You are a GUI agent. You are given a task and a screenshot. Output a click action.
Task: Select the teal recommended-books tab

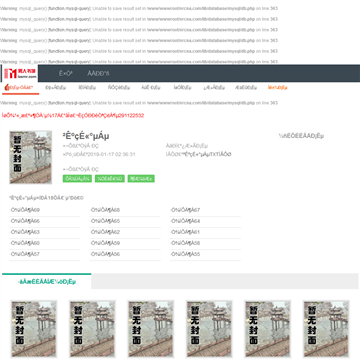[47, 282]
